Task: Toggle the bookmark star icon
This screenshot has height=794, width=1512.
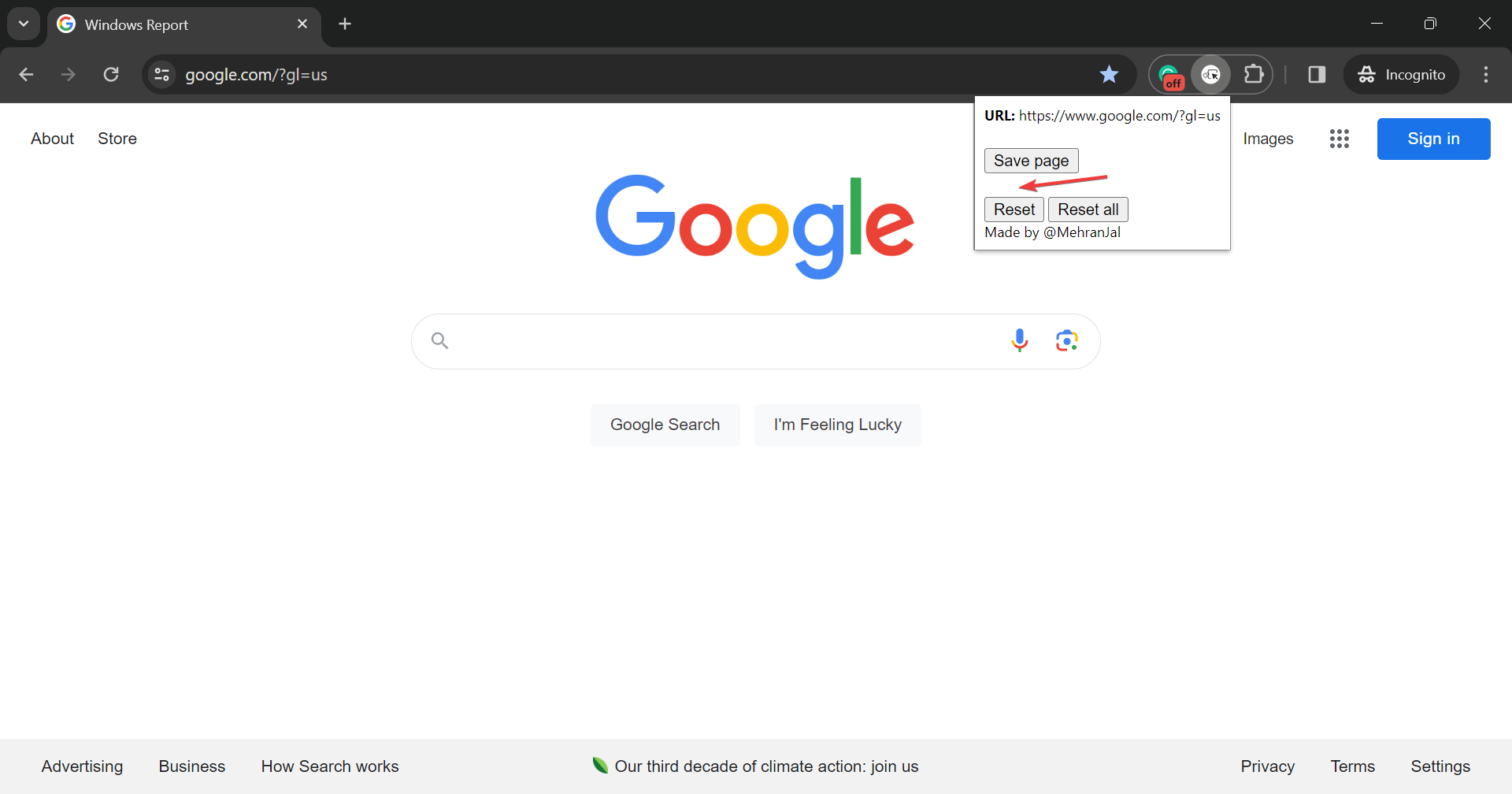Action: 1109,75
